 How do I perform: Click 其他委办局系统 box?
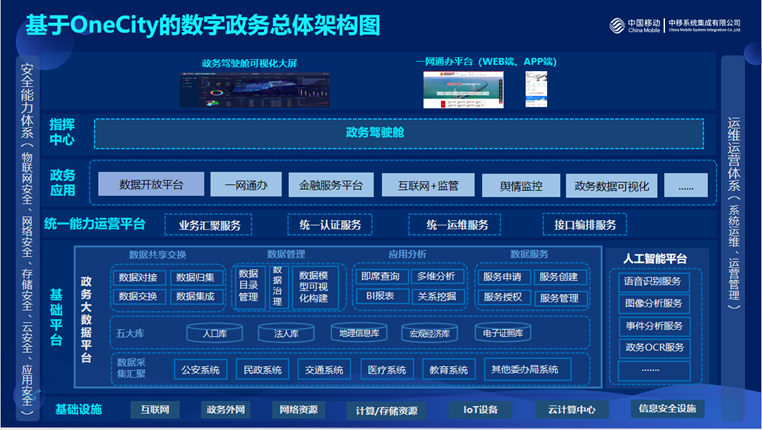528,369
